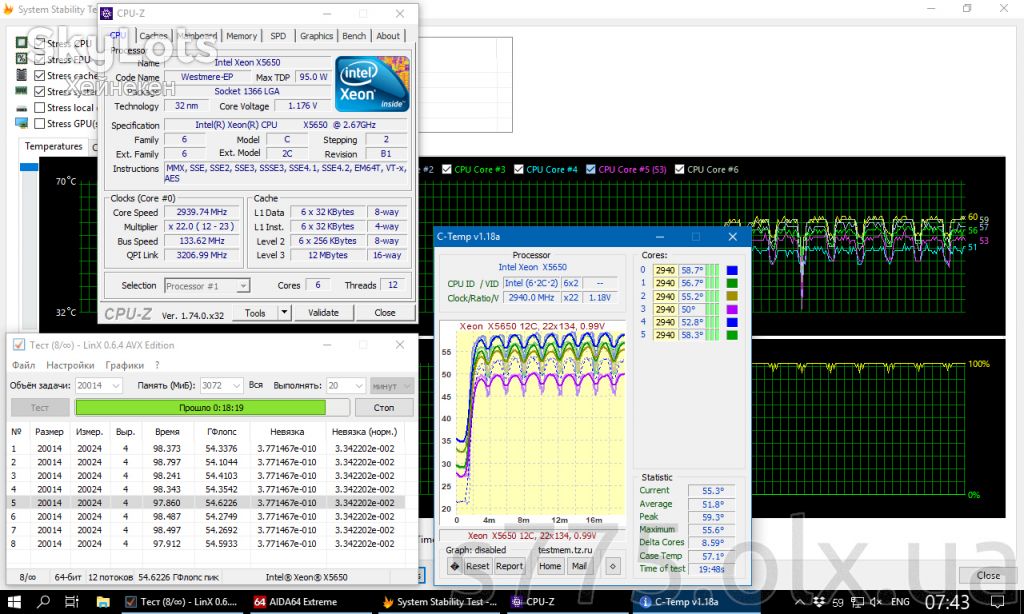This screenshot has width=1024, height=614.
Task: Open the memory dropdown showing 3072 in LinX
Action: [221, 386]
